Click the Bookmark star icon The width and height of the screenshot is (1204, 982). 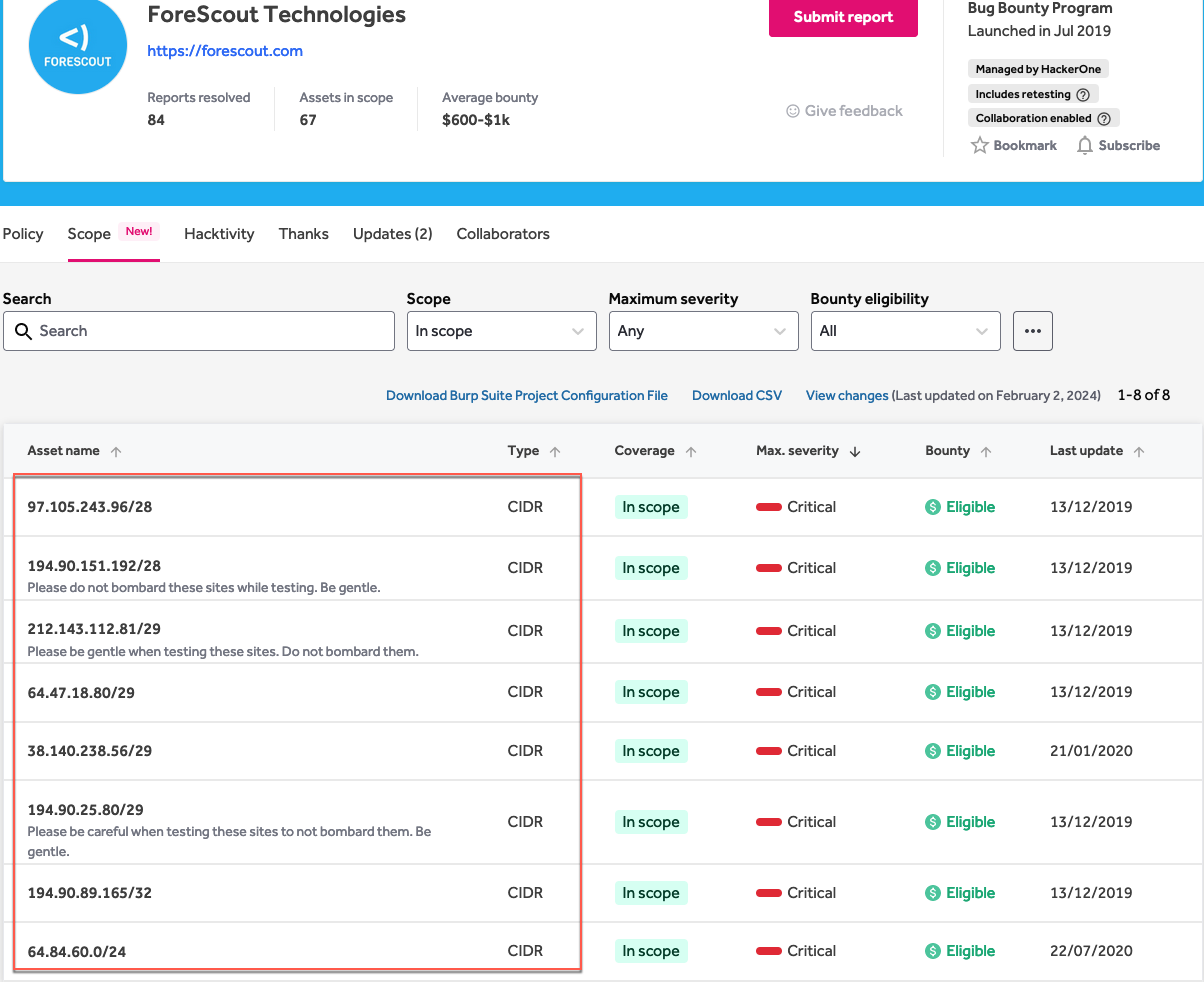coord(980,146)
